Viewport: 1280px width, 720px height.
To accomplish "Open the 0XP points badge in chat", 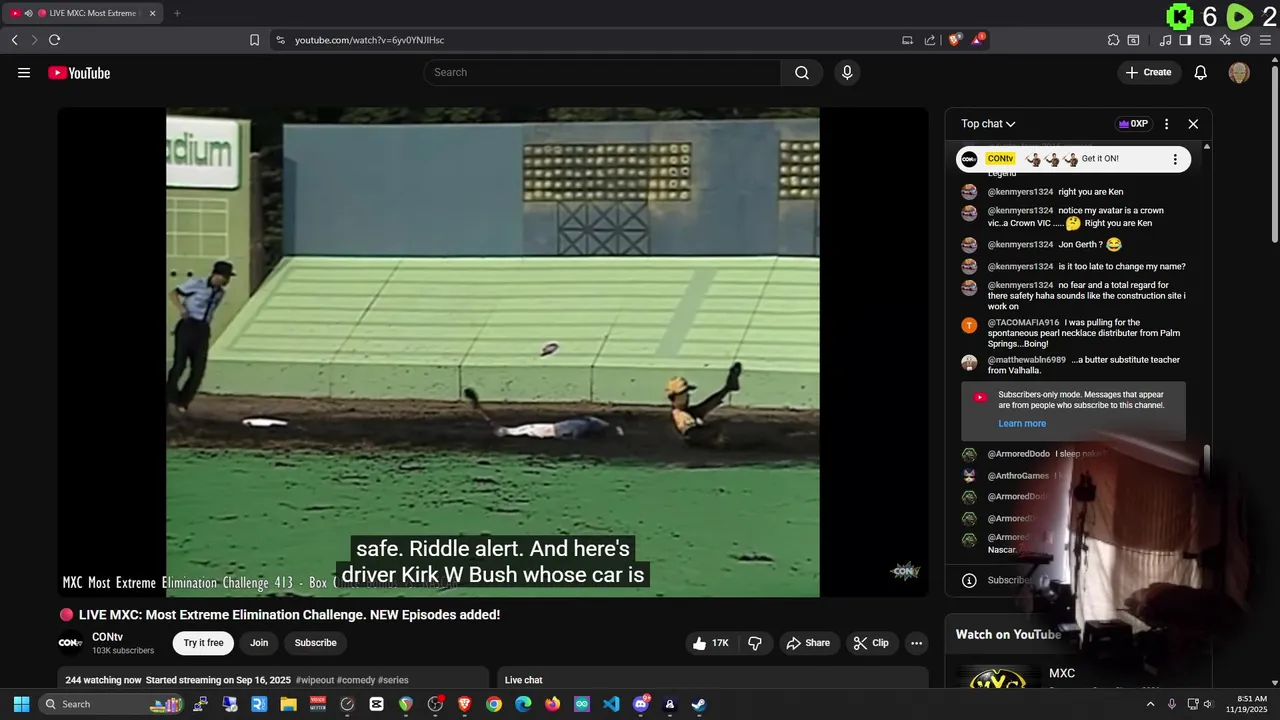I will [x=1133, y=124].
